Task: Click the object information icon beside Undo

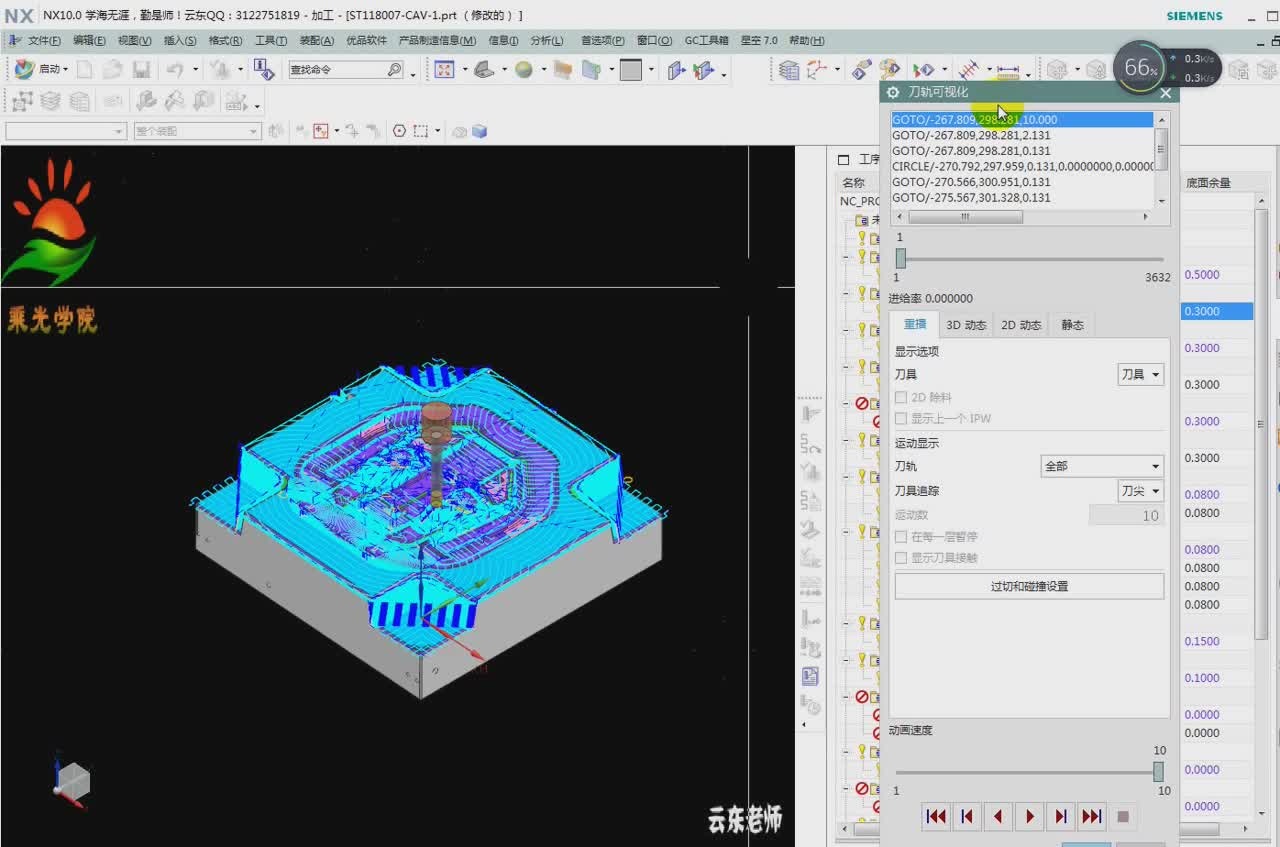Action: click(x=263, y=69)
